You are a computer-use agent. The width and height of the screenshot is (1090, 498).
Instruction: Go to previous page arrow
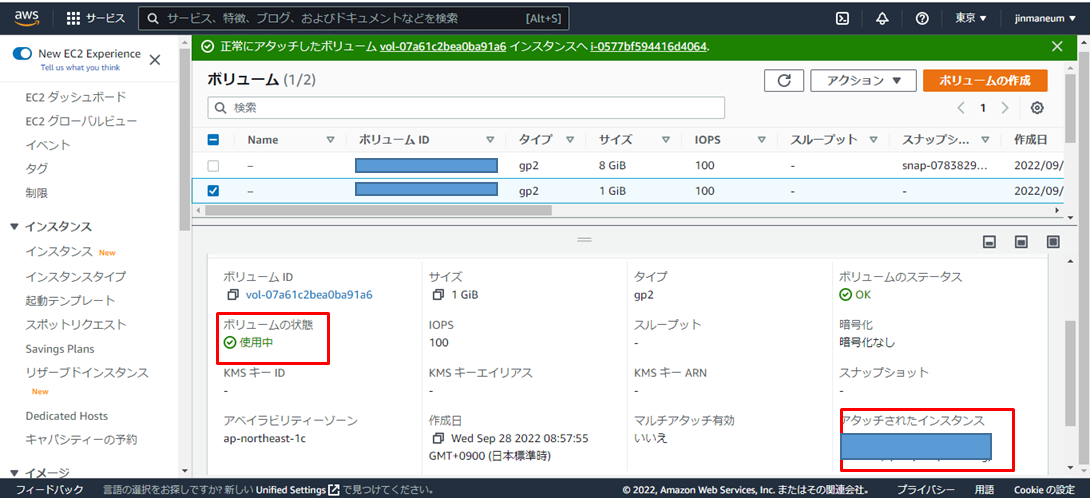pyautogui.click(x=961, y=108)
